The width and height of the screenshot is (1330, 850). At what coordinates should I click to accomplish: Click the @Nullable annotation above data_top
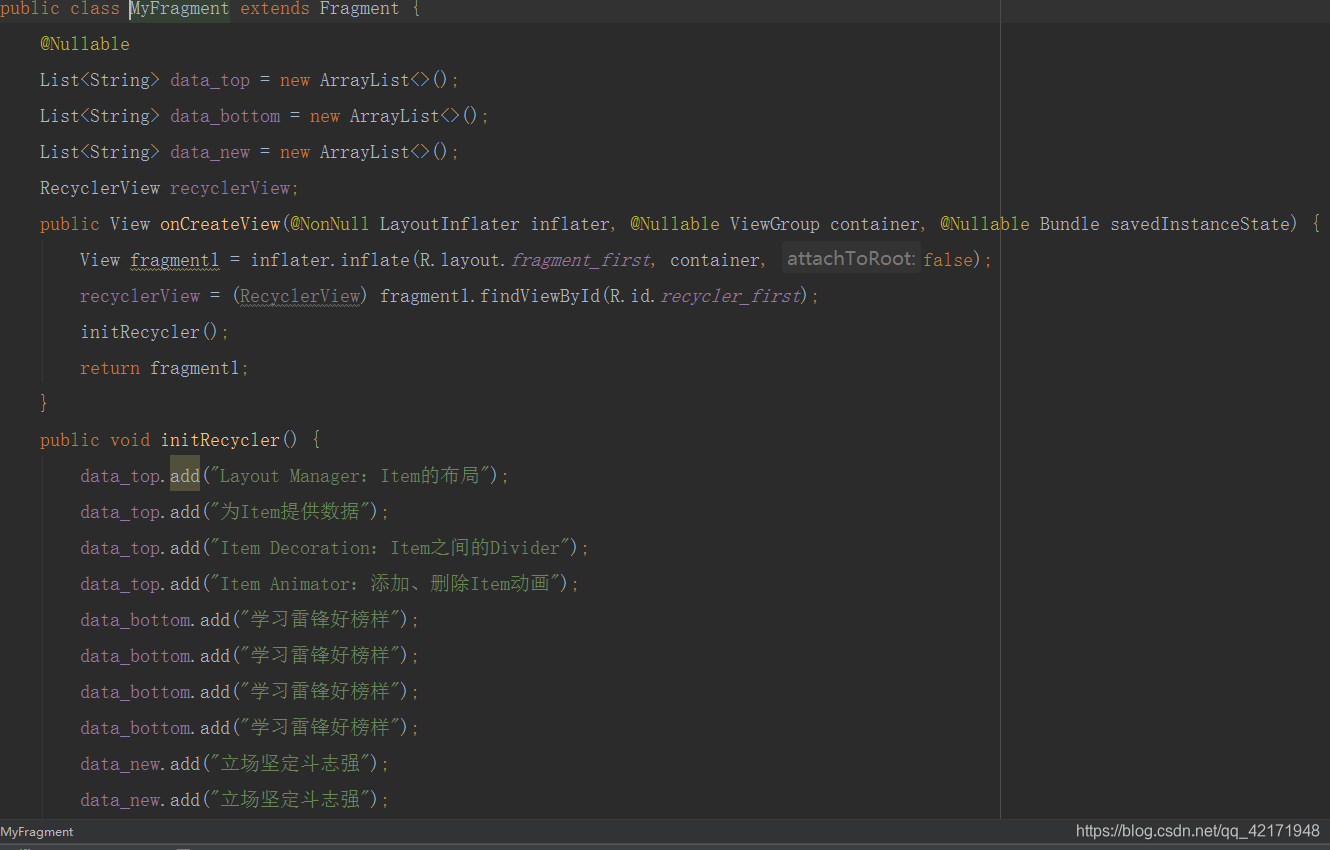pyautogui.click(x=85, y=44)
